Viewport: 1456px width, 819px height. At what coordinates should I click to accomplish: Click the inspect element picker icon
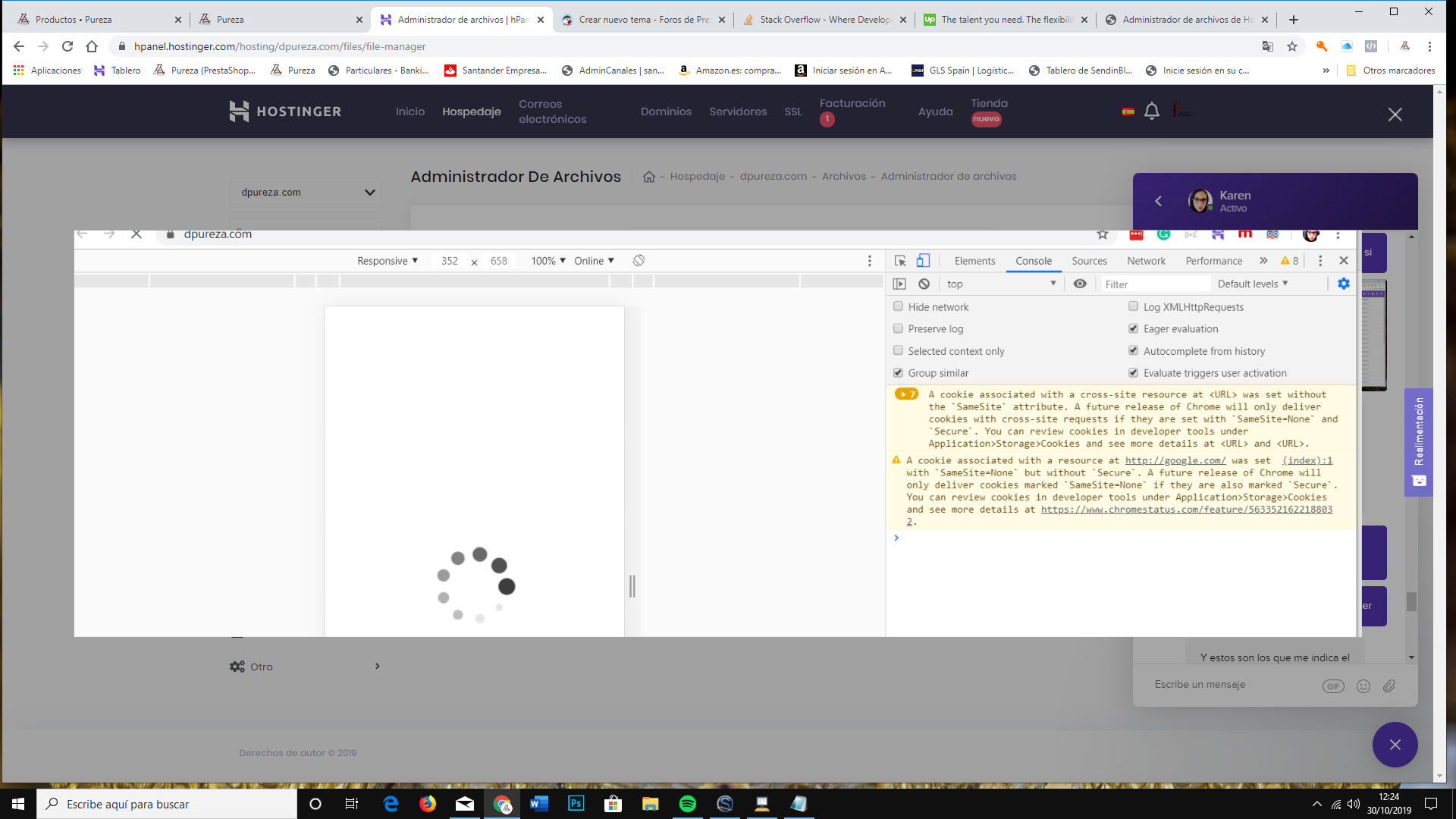click(900, 261)
